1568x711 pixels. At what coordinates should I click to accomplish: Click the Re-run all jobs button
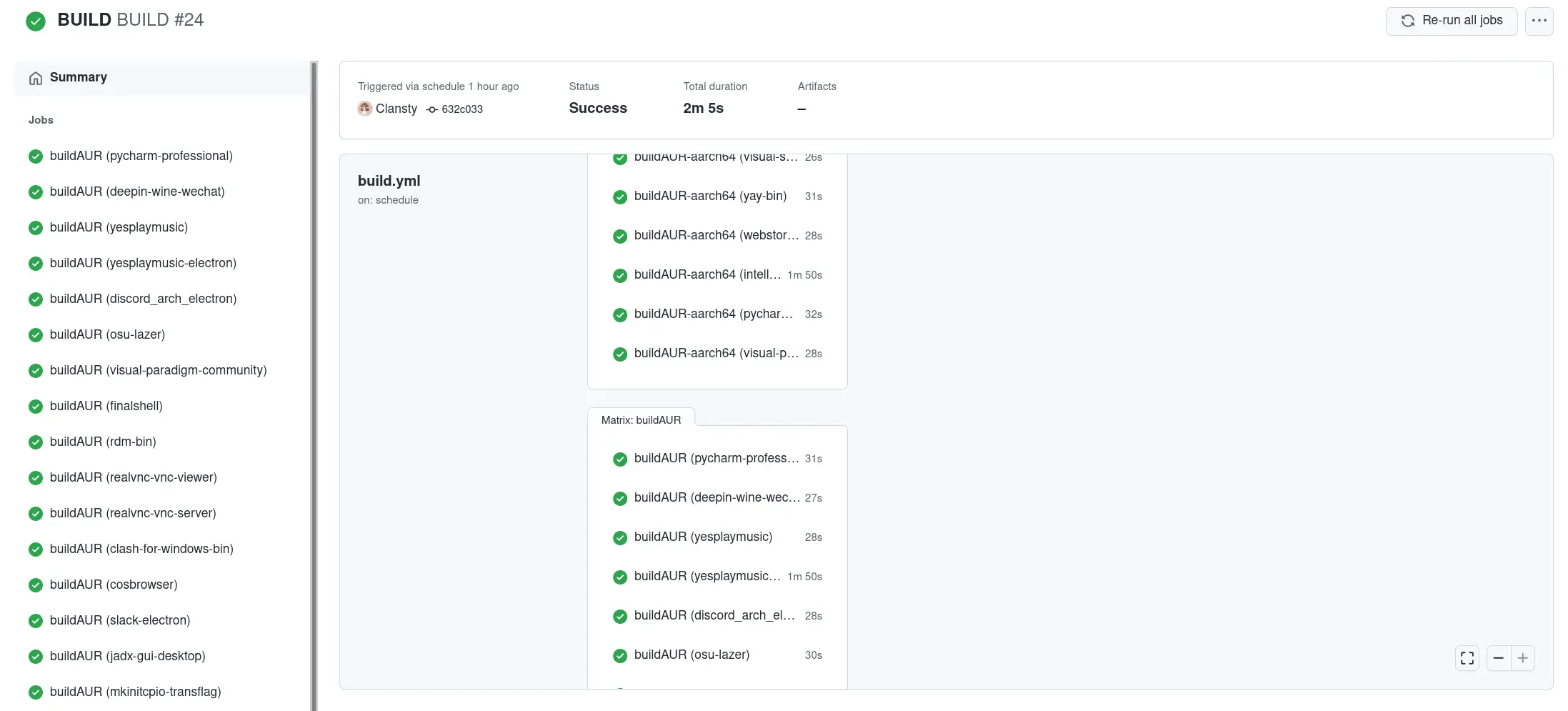(x=1450, y=21)
